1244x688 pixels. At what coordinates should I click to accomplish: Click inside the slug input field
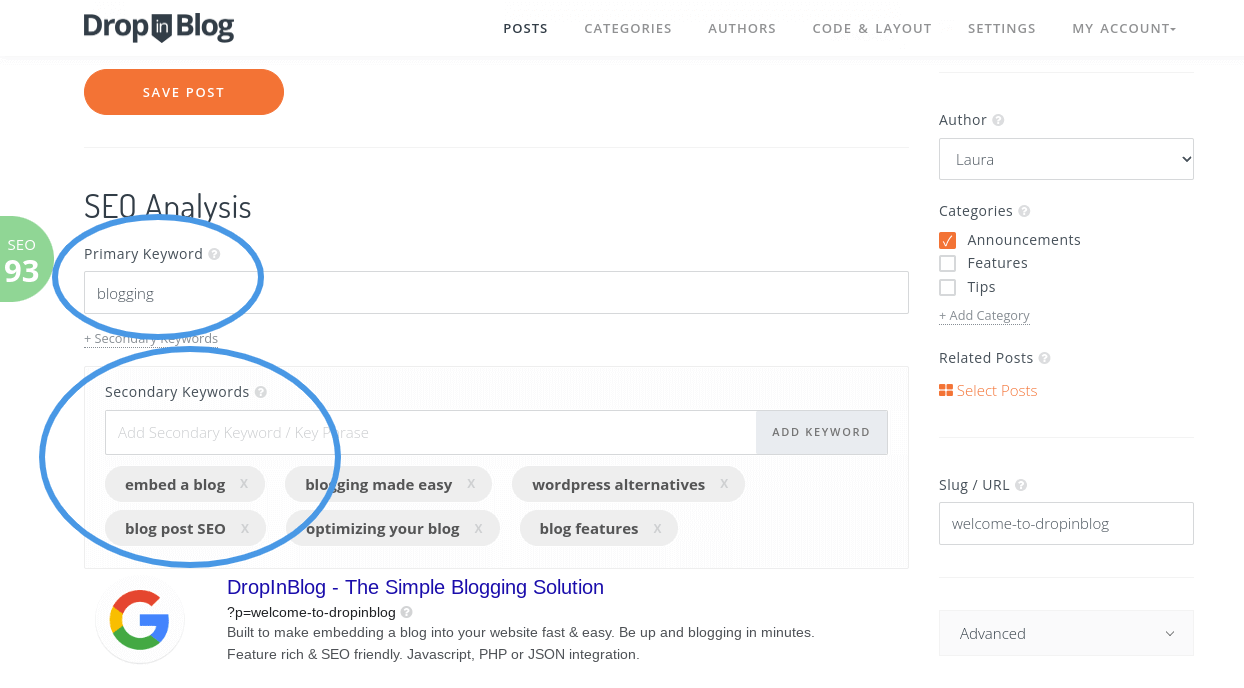[1066, 523]
